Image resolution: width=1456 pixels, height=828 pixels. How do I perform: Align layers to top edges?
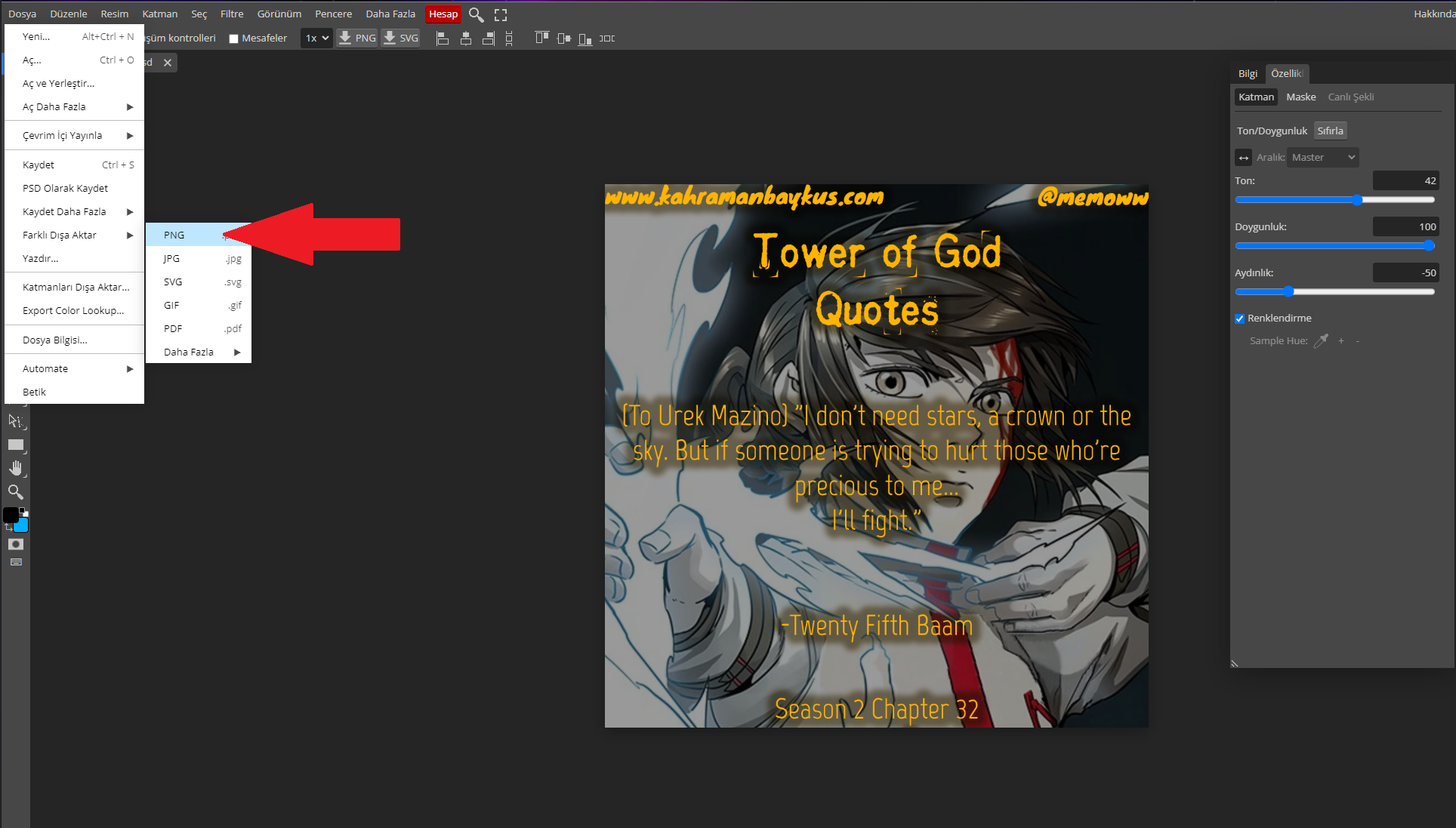coord(541,38)
